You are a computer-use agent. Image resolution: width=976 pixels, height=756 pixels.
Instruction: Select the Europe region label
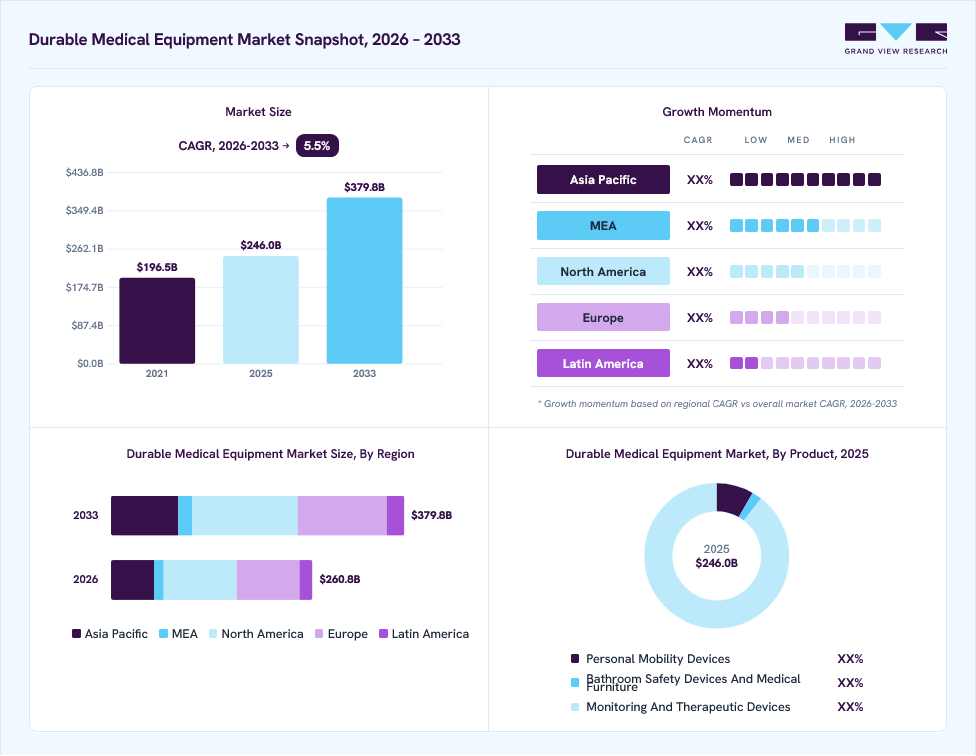pyautogui.click(x=603, y=318)
